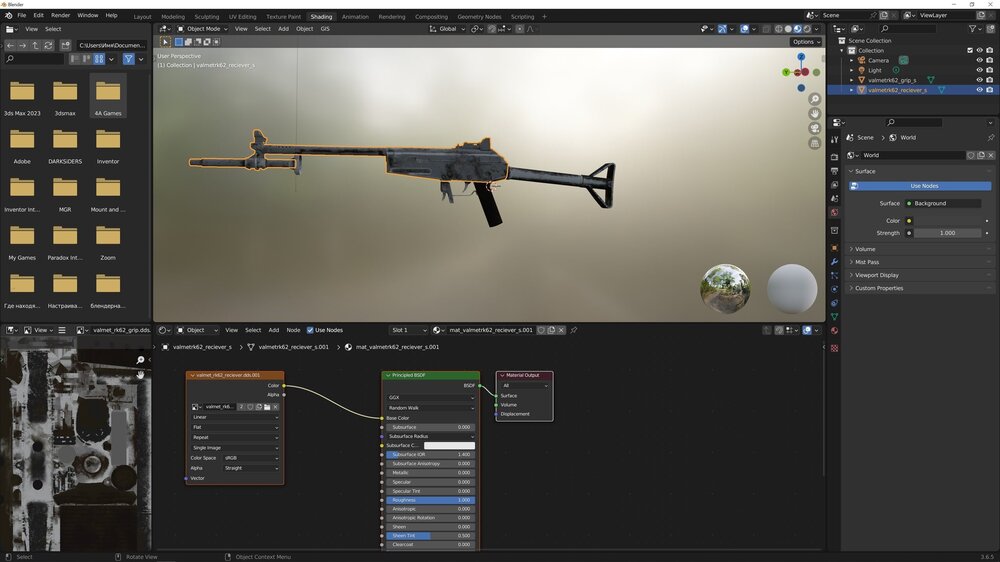Screen dimensions: 1000x562
Task: Open the Modifier properties wrench tab
Action: (834, 262)
